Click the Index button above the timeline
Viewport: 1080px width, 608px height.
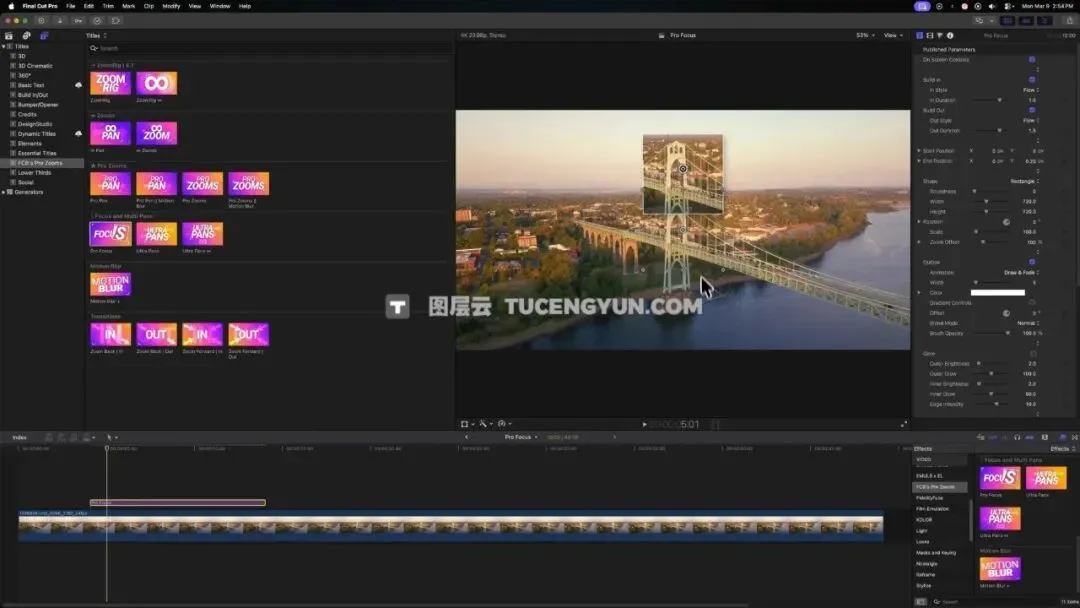20,437
